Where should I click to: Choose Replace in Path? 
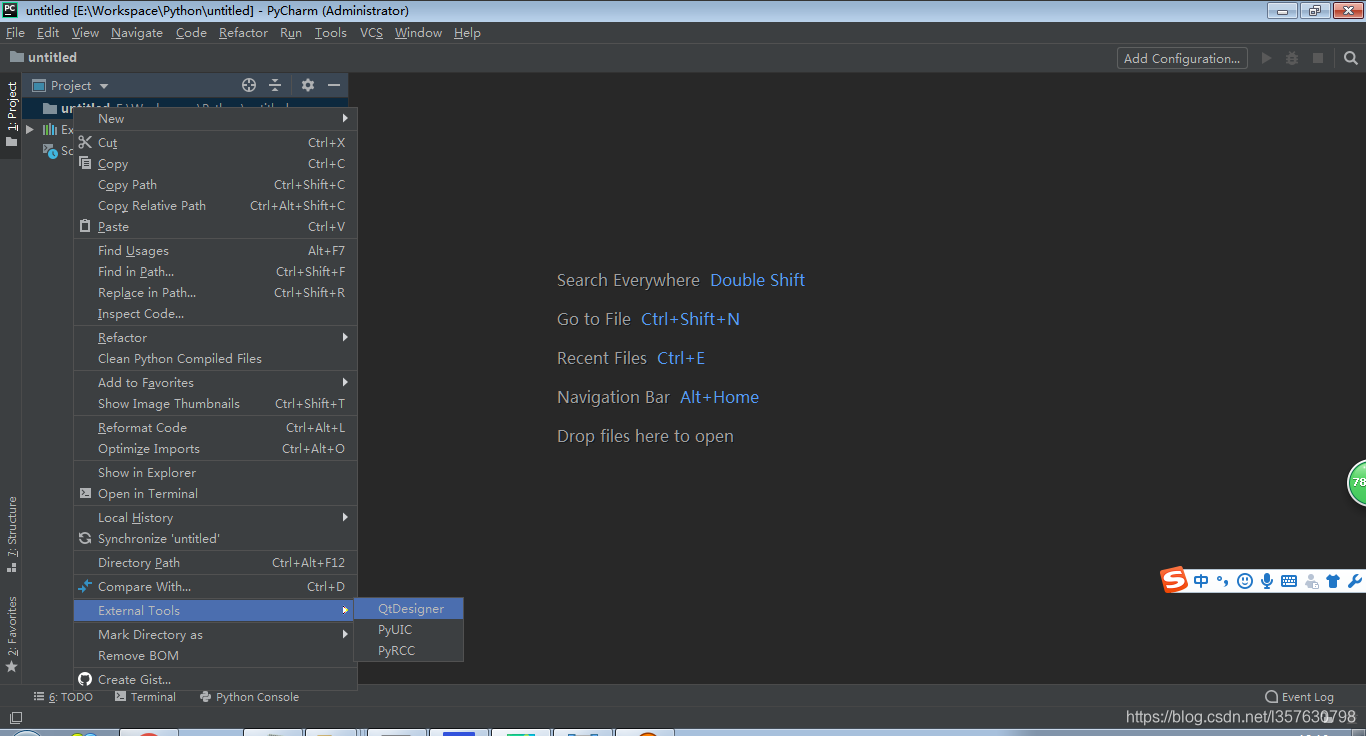215,292
